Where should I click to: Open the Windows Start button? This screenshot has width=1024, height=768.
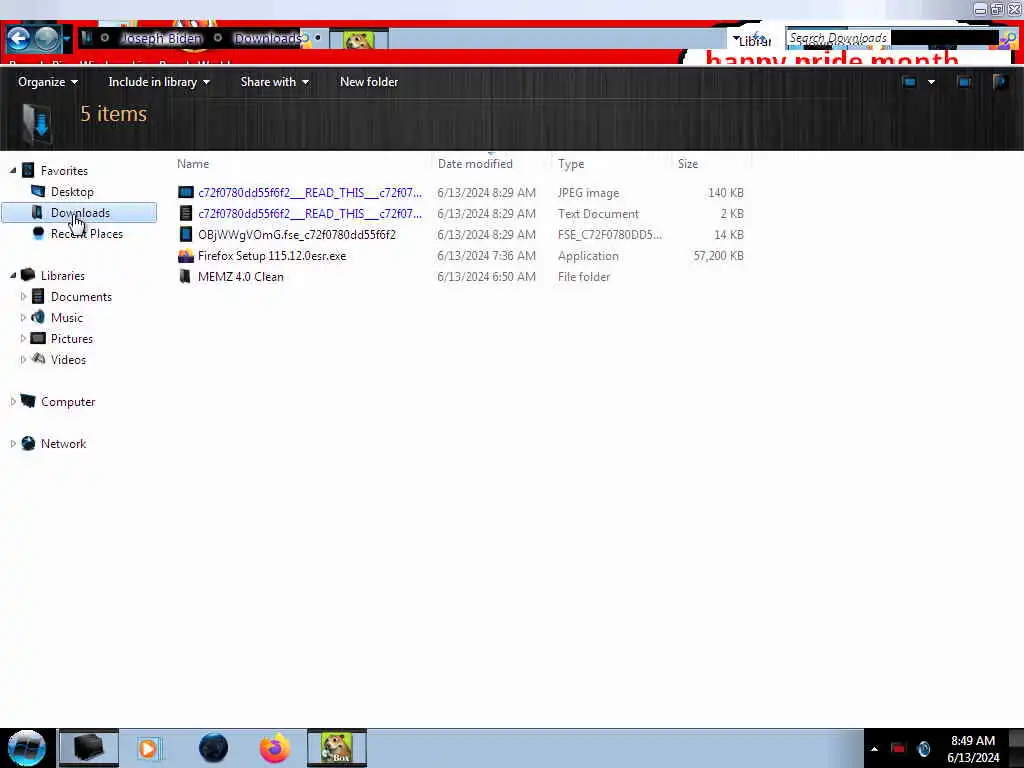coord(27,748)
